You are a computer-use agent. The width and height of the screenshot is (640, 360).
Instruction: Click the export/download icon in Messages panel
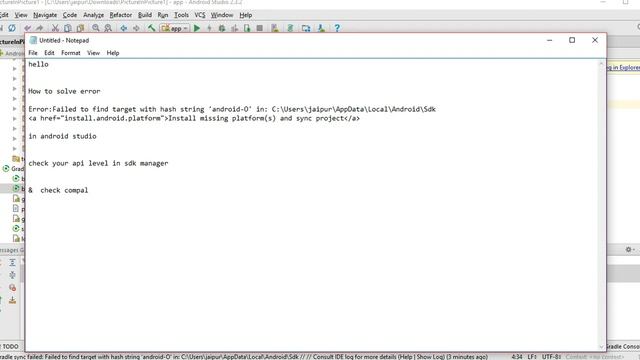13,300
